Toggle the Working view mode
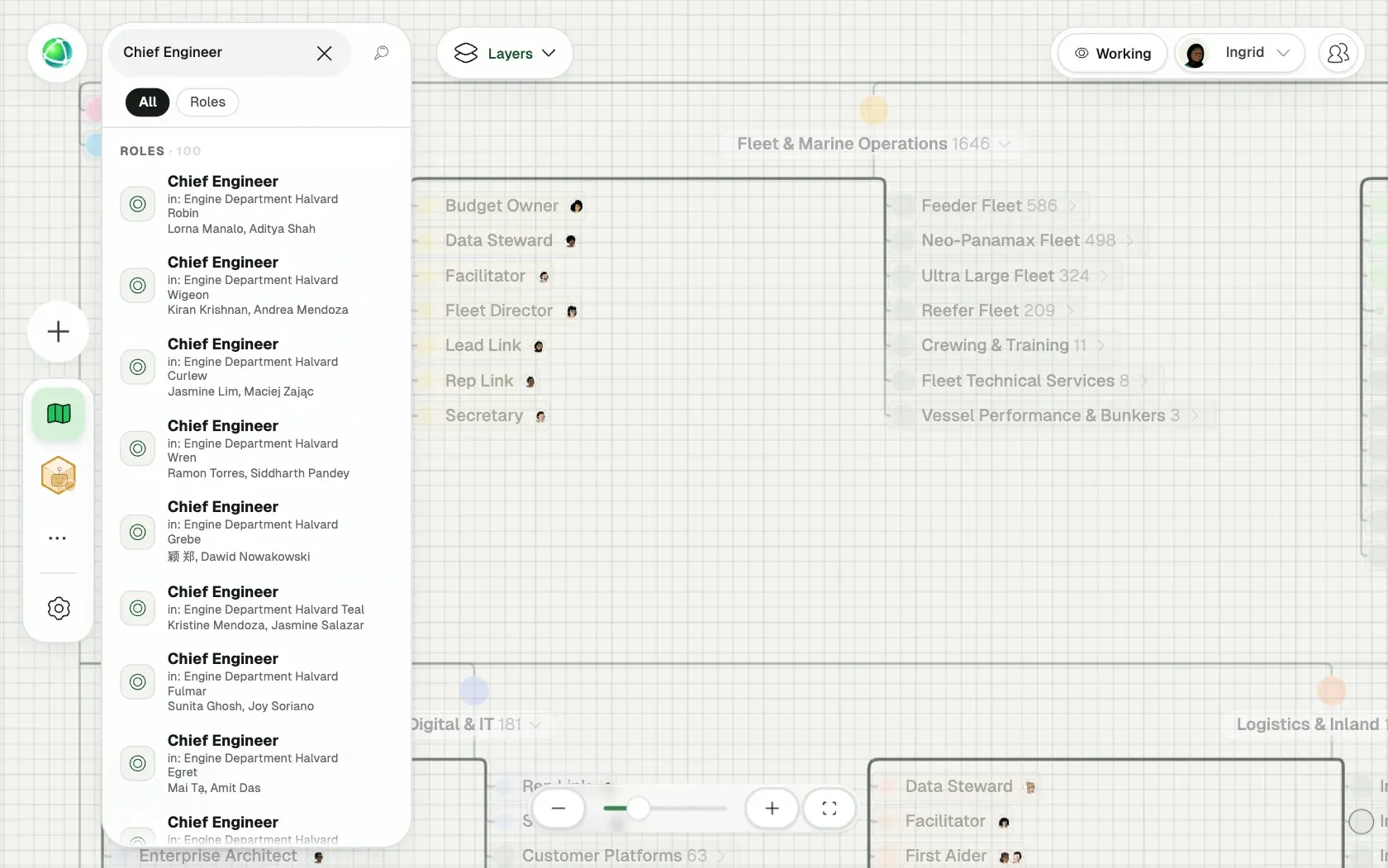The width and height of the screenshot is (1388, 868). tap(1112, 54)
